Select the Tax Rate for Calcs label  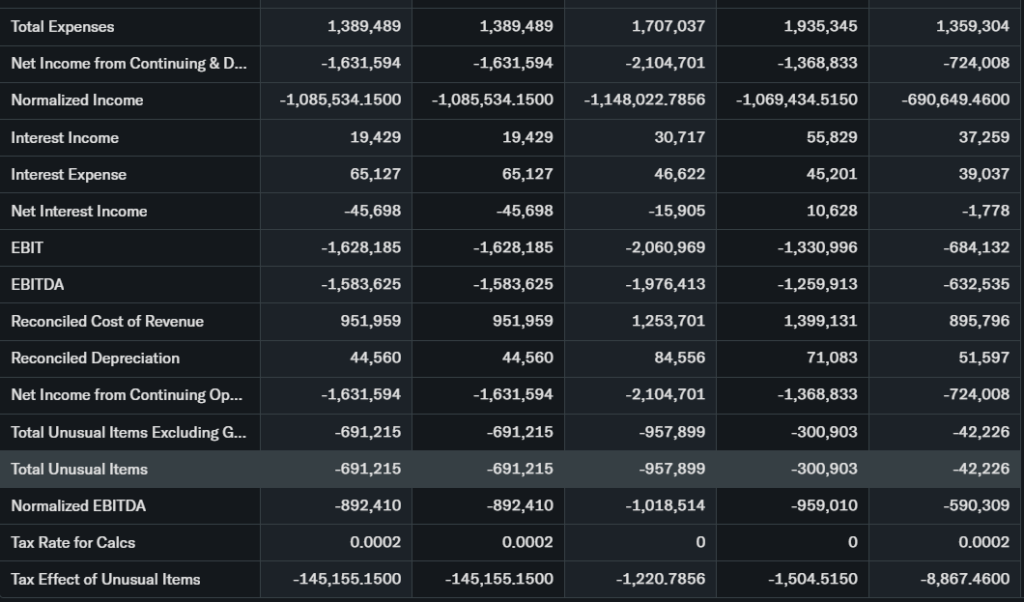pos(73,542)
